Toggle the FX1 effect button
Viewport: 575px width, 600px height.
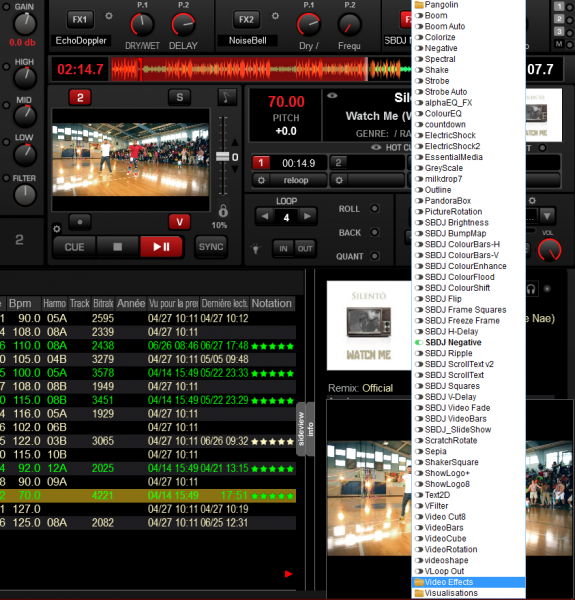(x=80, y=20)
